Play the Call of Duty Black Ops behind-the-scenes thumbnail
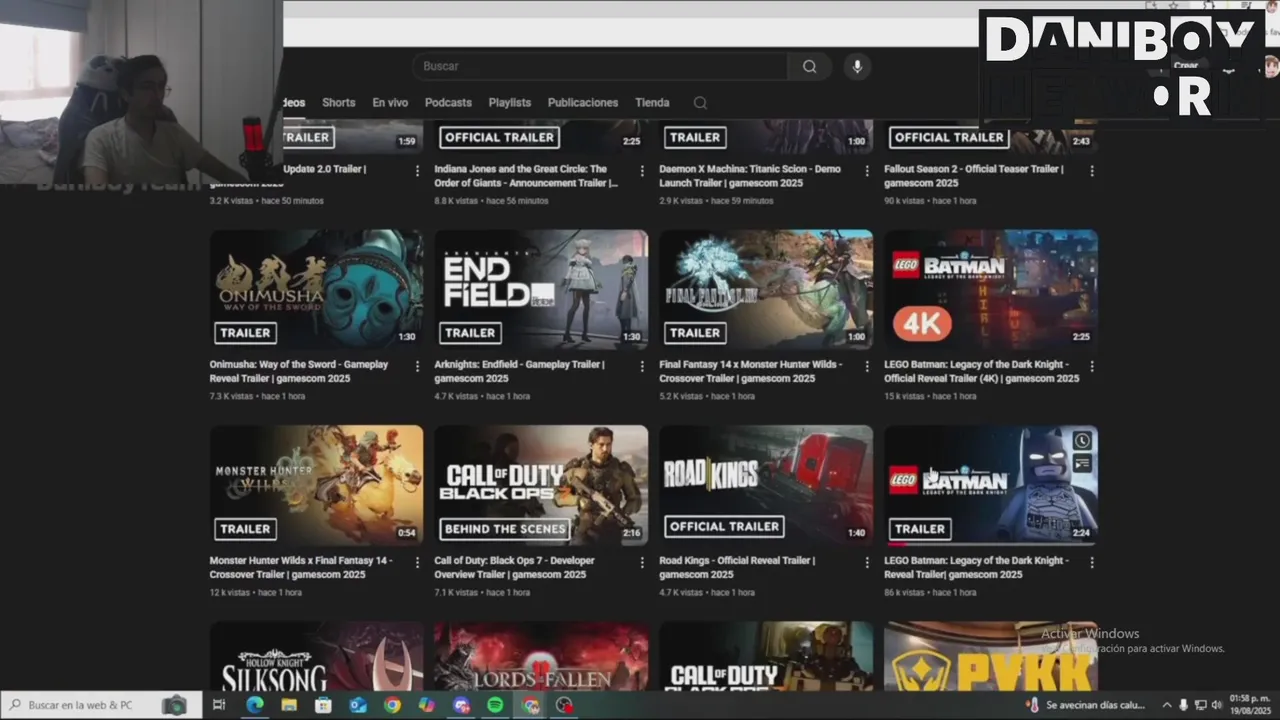Screen dimensions: 1280x720 541,485
